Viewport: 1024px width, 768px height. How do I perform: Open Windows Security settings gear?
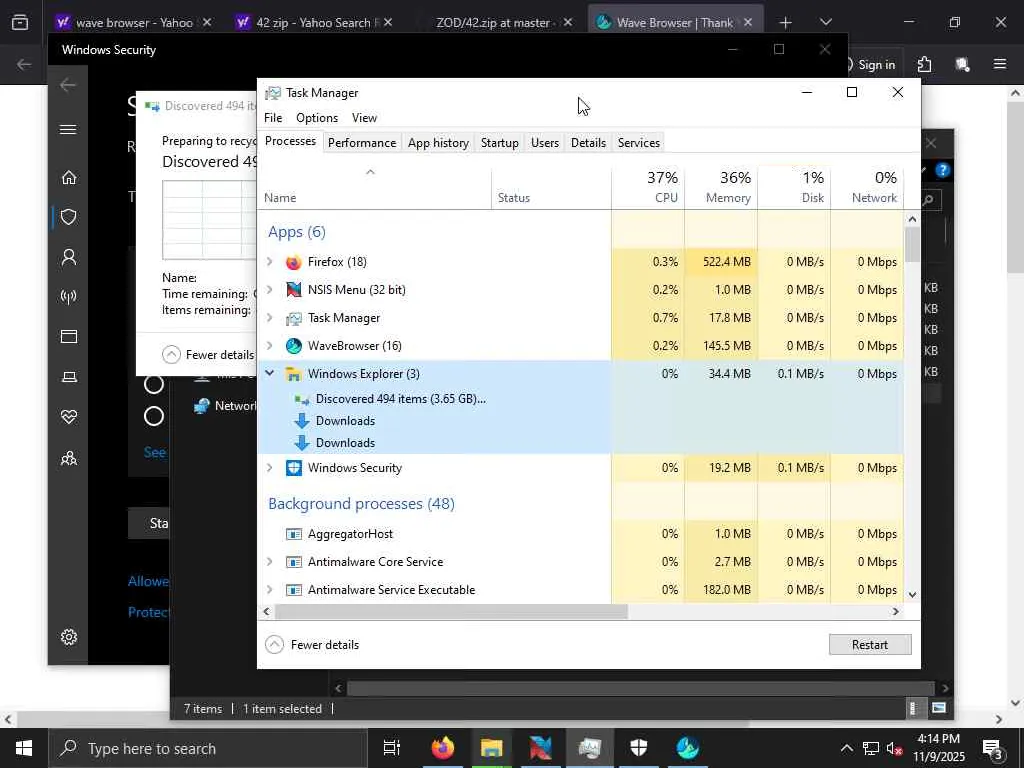[x=69, y=637]
